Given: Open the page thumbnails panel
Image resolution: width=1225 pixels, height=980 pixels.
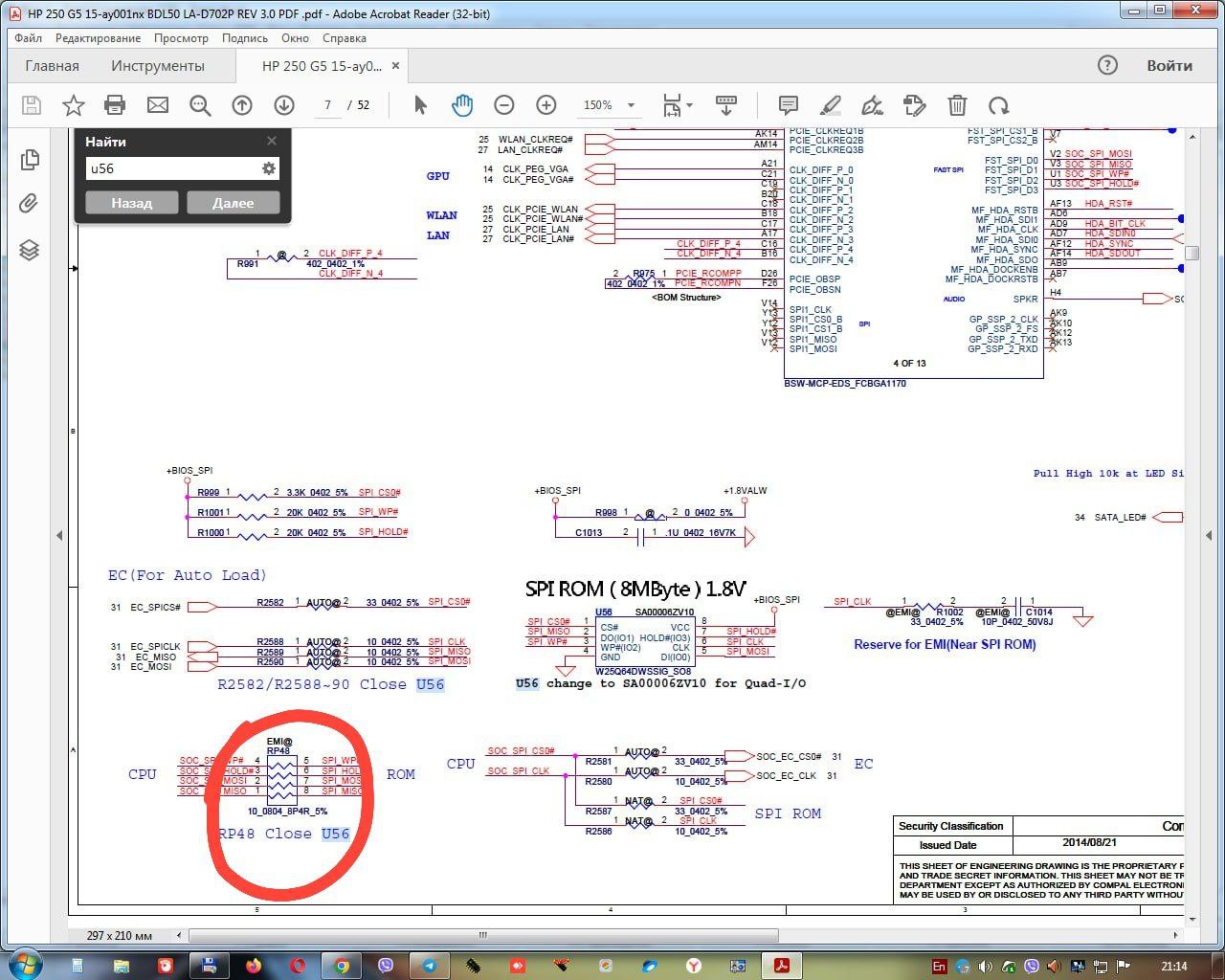Looking at the screenshot, I should point(30,160).
